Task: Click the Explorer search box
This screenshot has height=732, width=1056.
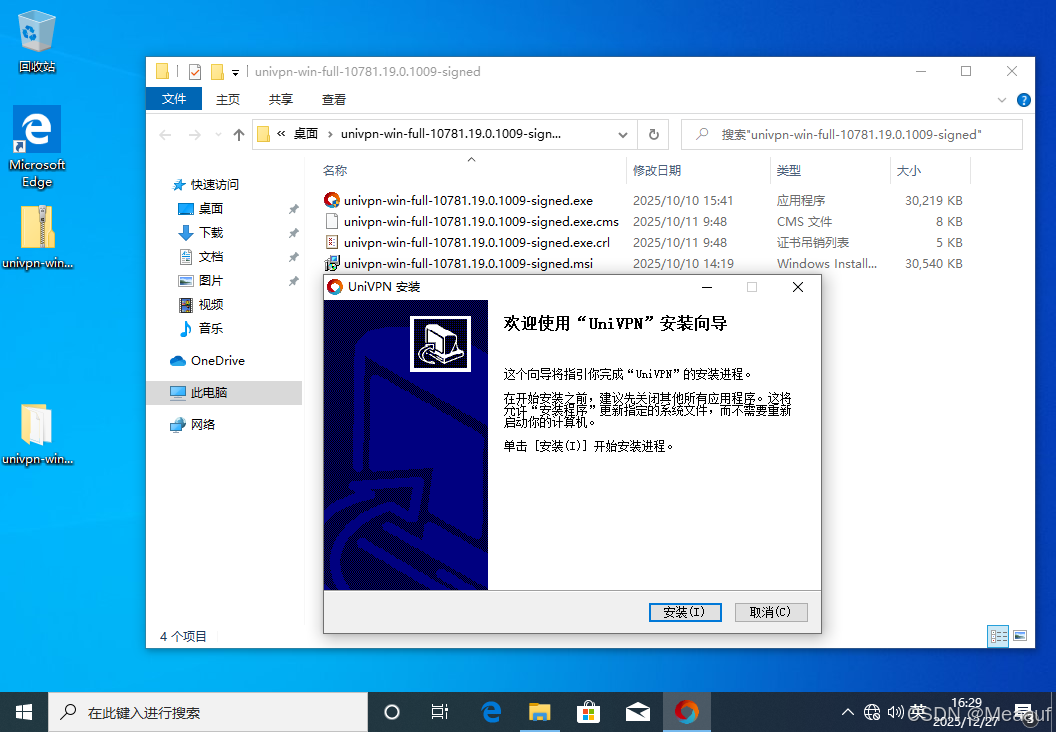Action: point(852,135)
